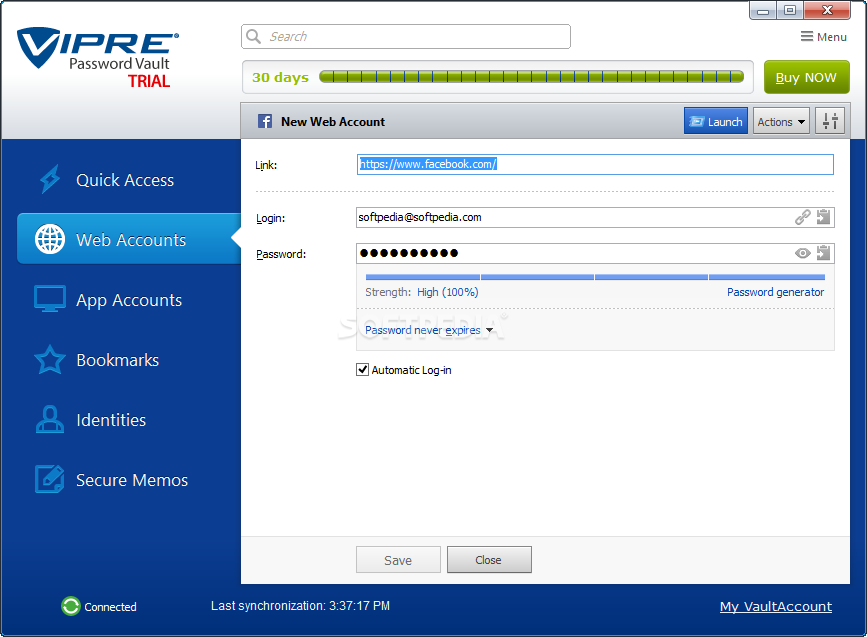Click the 30 days trial progress bar
This screenshot has height=637, width=867.
point(531,77)
